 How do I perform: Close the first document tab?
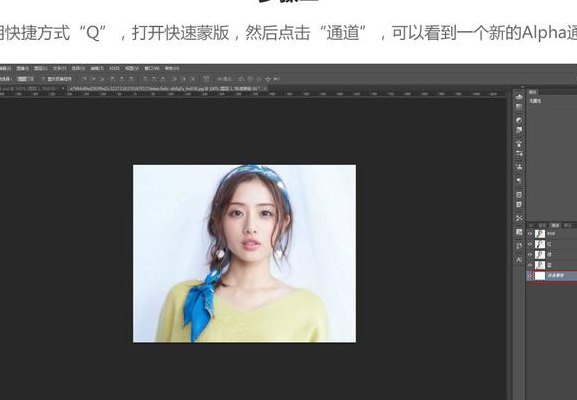click(63, 89)
